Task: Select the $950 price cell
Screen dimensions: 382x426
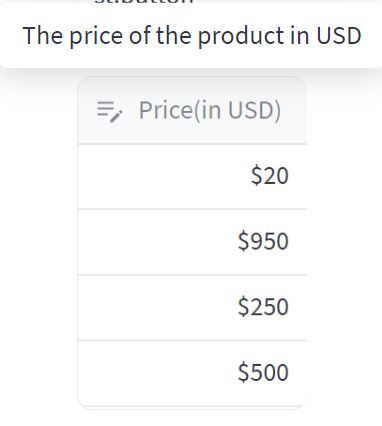Action: tap(192, 242)
